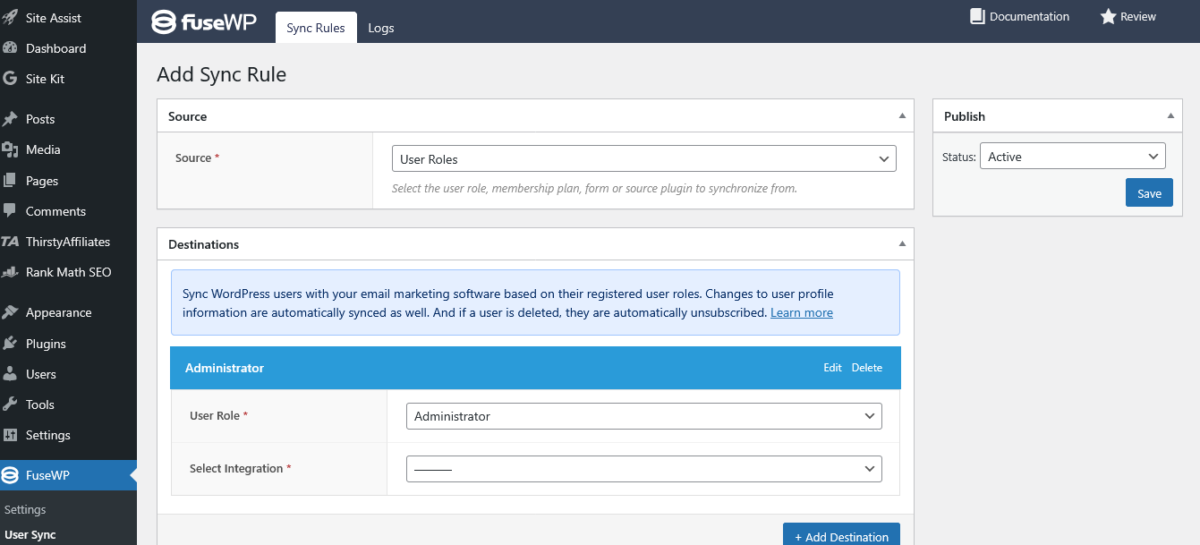The height and width of the screenshot is (545, 1200).
Task: Click the Site Kit Google icon
Action: coord(10,79)
